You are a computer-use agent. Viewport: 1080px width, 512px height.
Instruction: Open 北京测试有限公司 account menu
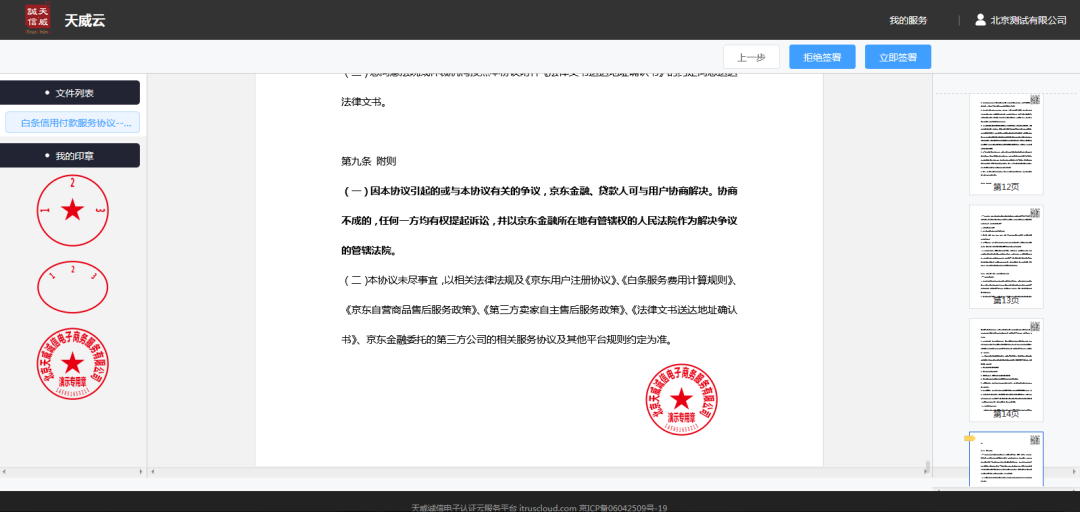pyautogui.click(x=1028, y=20)
